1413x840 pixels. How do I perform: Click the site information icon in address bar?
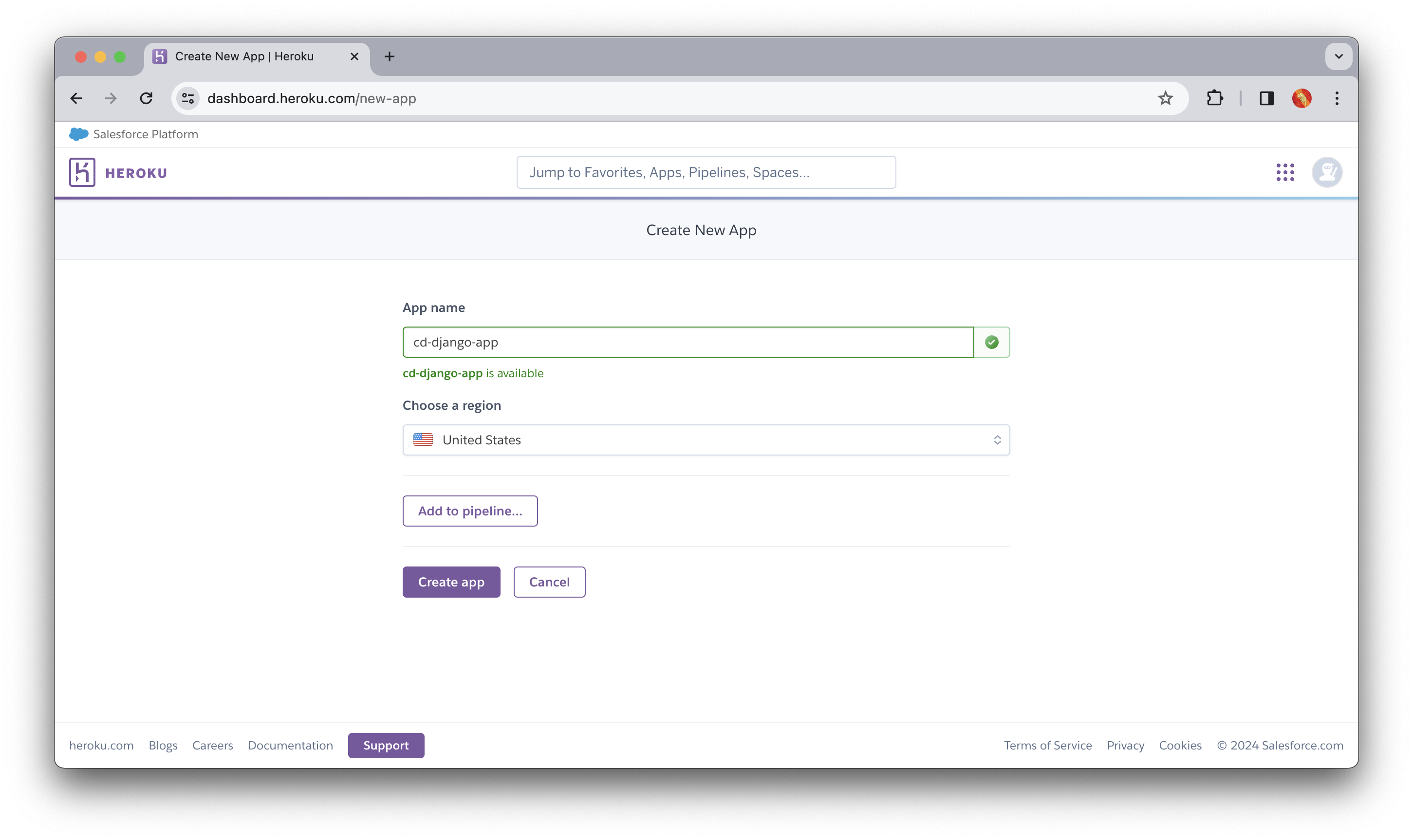click(187, 98)
